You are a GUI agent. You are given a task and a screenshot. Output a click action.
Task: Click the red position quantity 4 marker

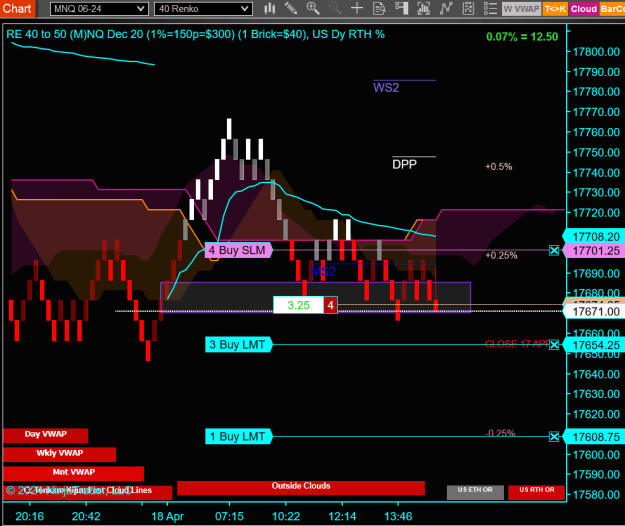(x=330, y=305)
